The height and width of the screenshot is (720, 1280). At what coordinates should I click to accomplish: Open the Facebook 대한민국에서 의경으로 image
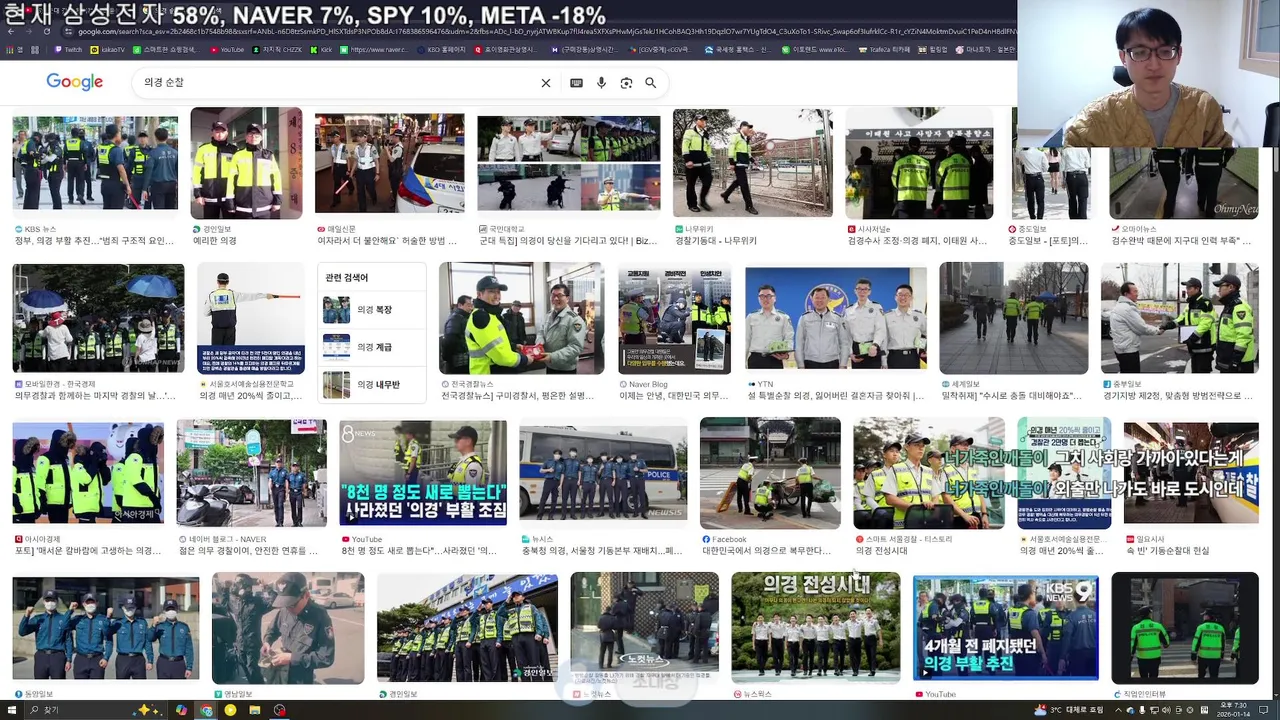tap(770, 474)
